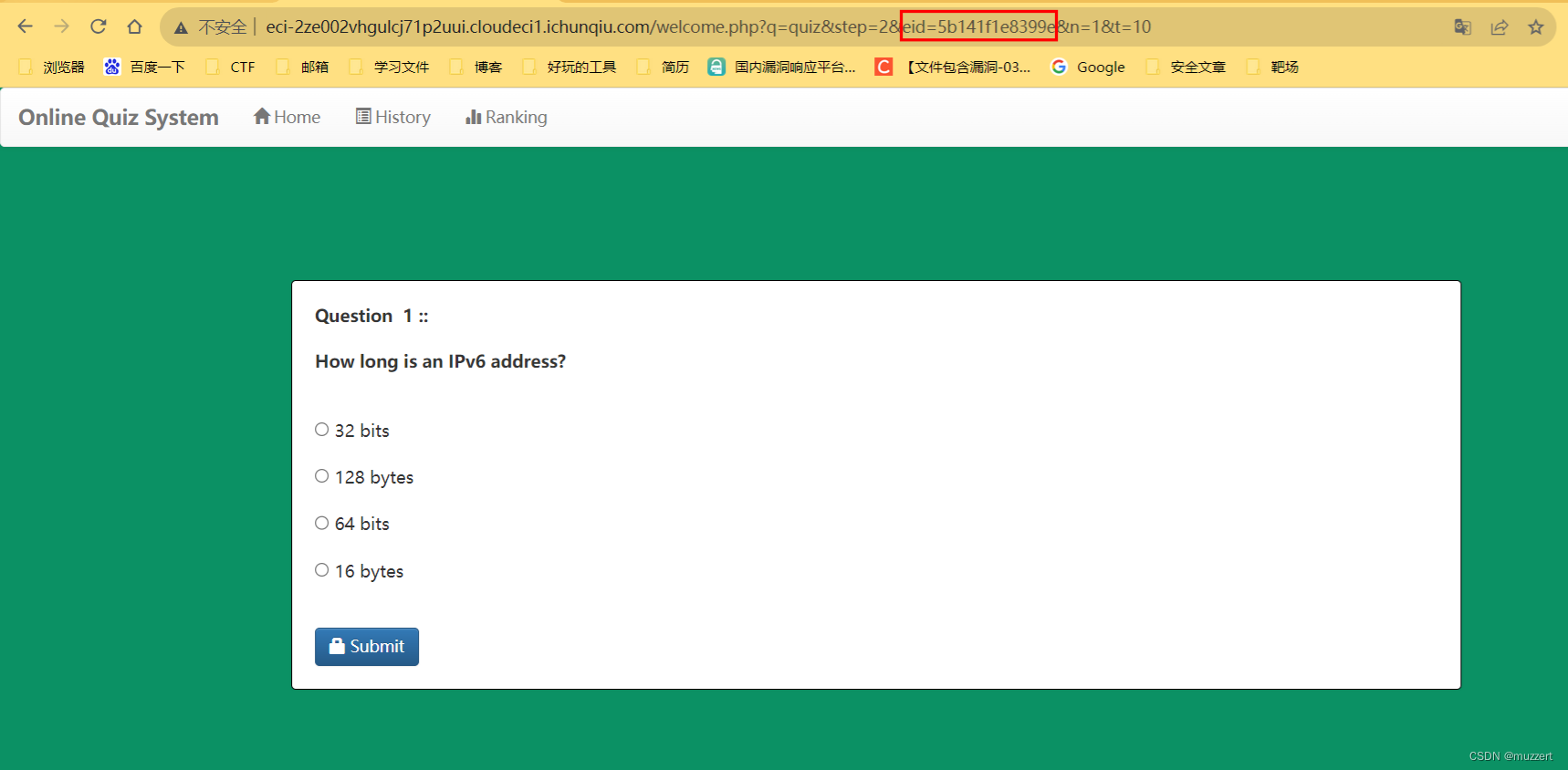
Task: Open the 学习文件 bookmark folder
Action: tap(390, 67)
